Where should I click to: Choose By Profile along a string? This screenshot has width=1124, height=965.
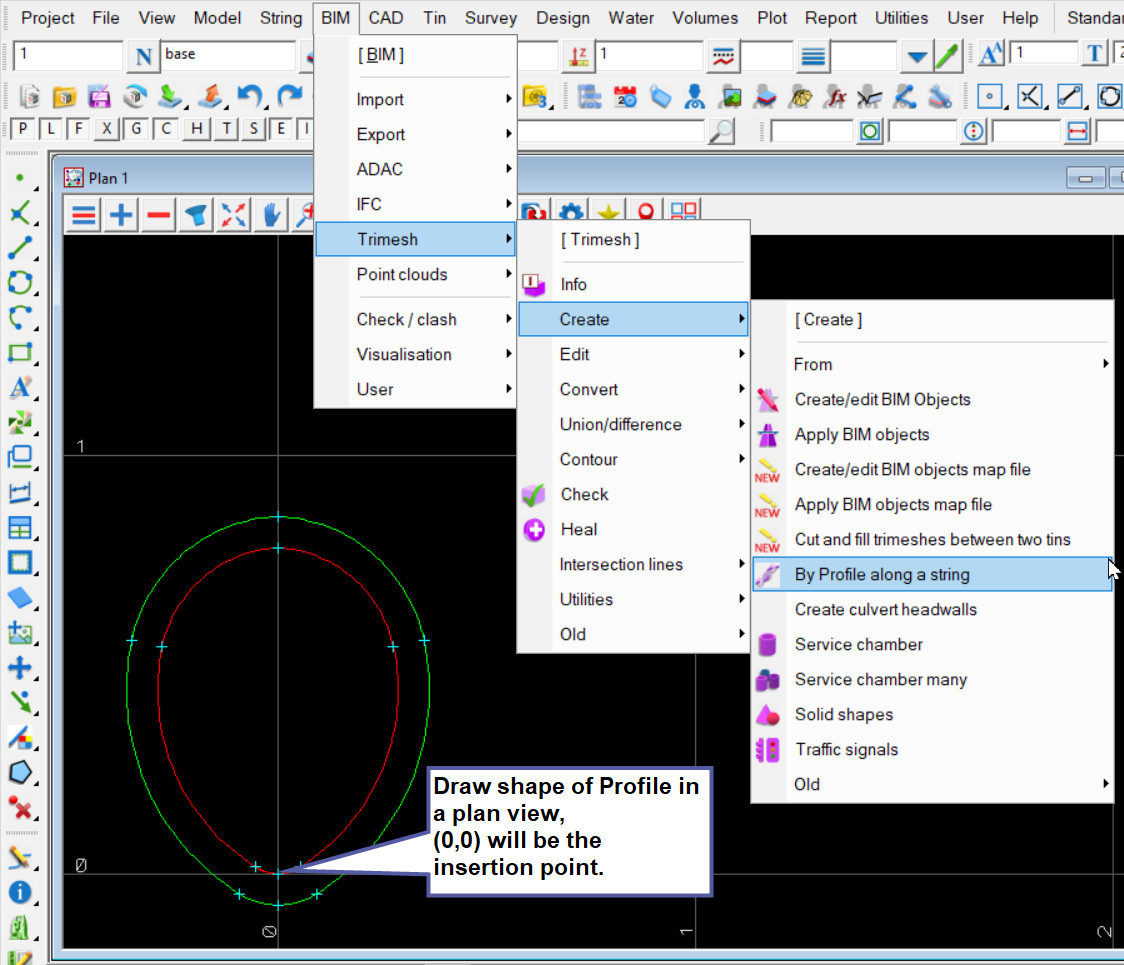pyautogui.click(x=881, y=574)
